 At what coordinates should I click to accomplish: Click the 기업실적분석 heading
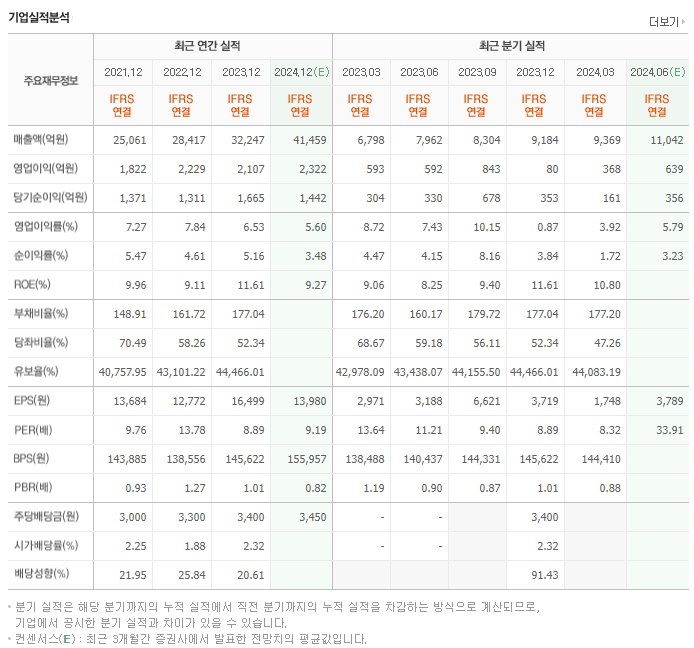(39, 17)
